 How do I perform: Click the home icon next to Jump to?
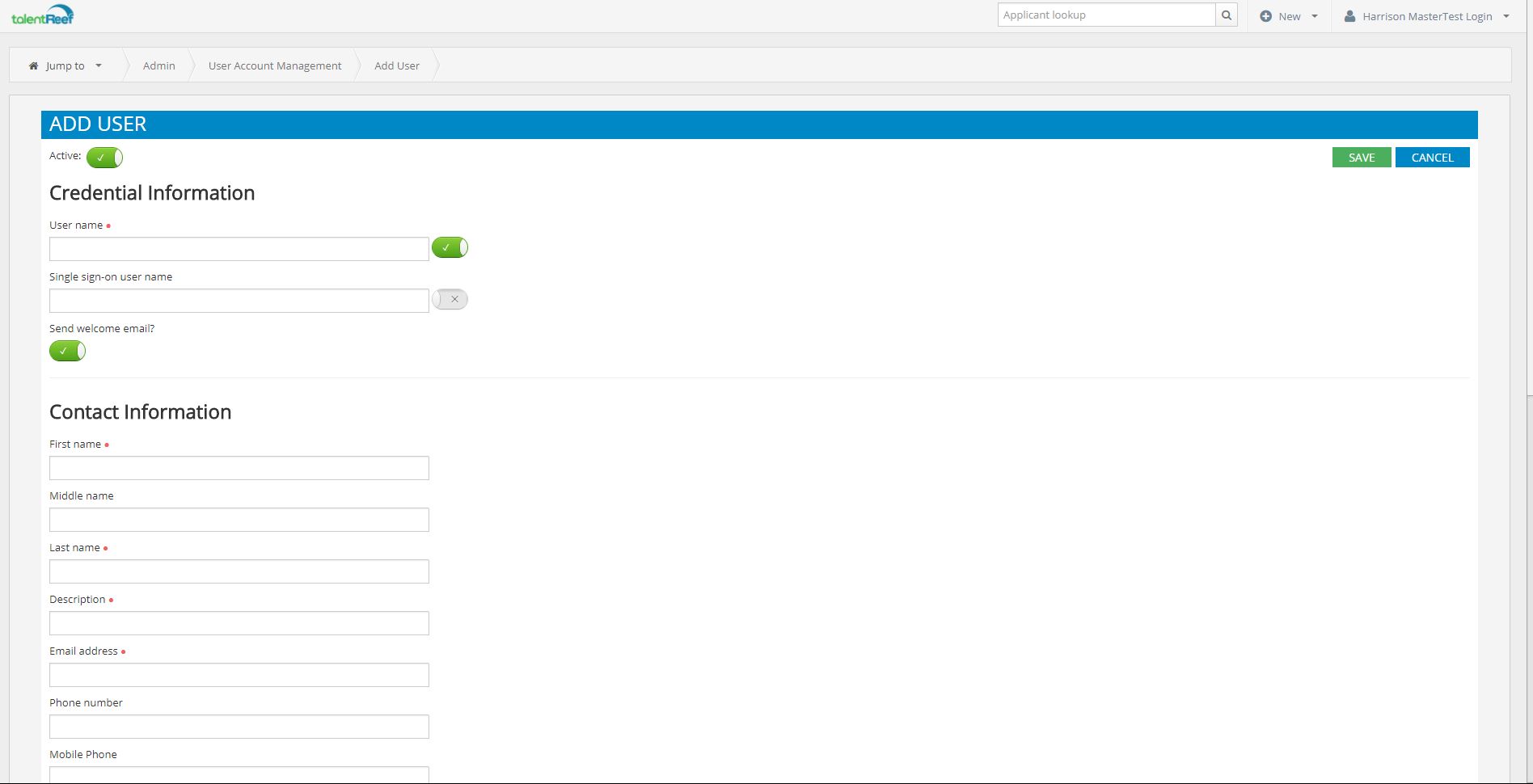pos(33,65)
